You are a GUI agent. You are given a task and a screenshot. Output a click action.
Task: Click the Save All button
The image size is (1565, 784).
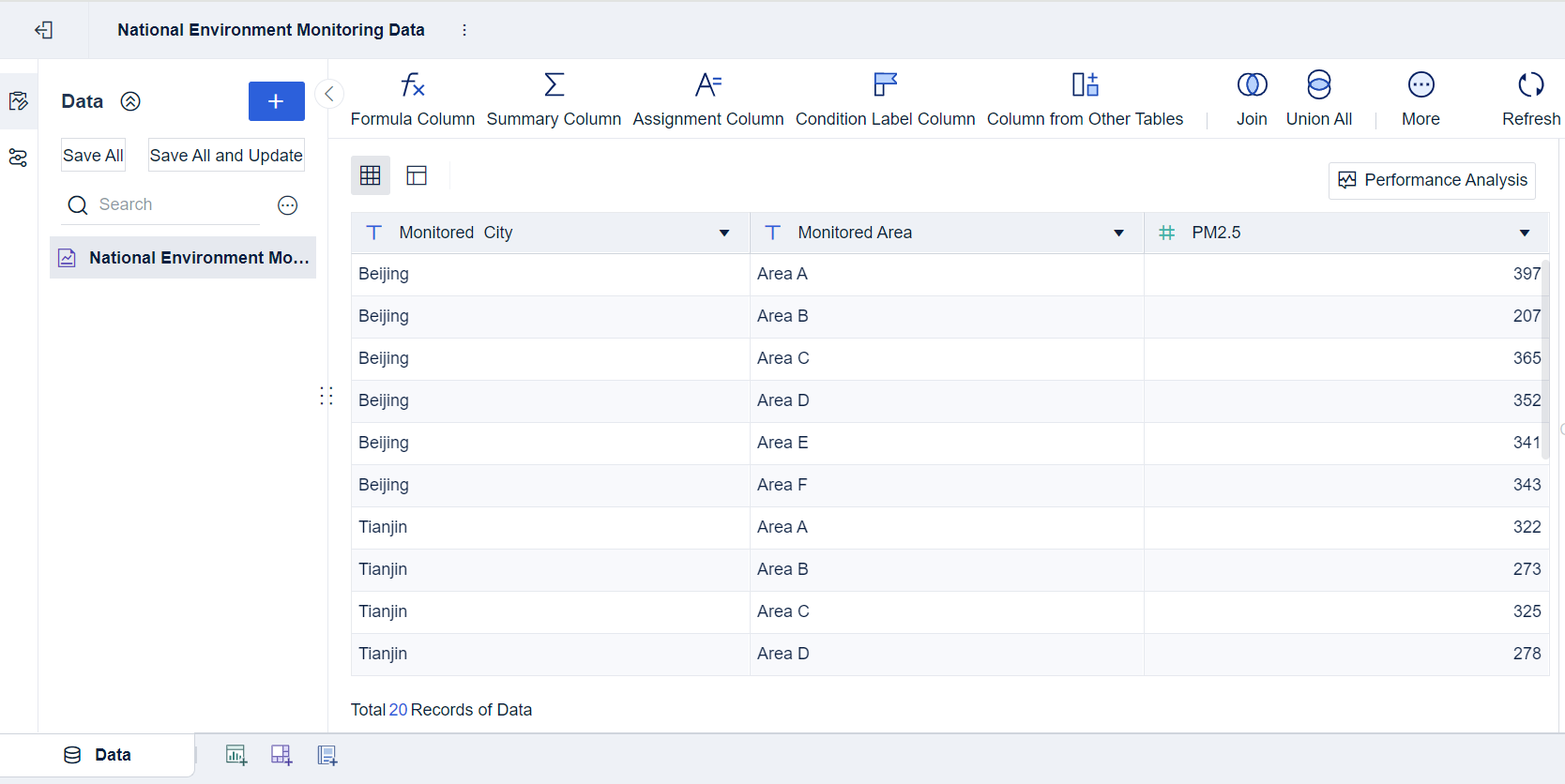pos(93,156)
